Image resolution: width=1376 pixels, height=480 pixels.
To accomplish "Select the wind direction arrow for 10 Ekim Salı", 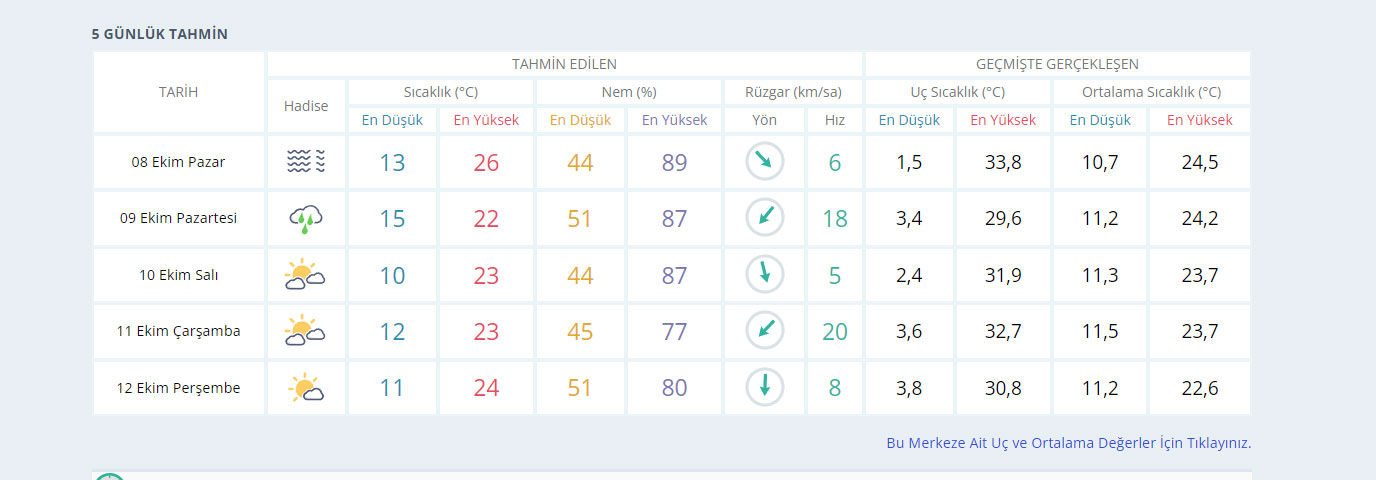I will (765, 275).
